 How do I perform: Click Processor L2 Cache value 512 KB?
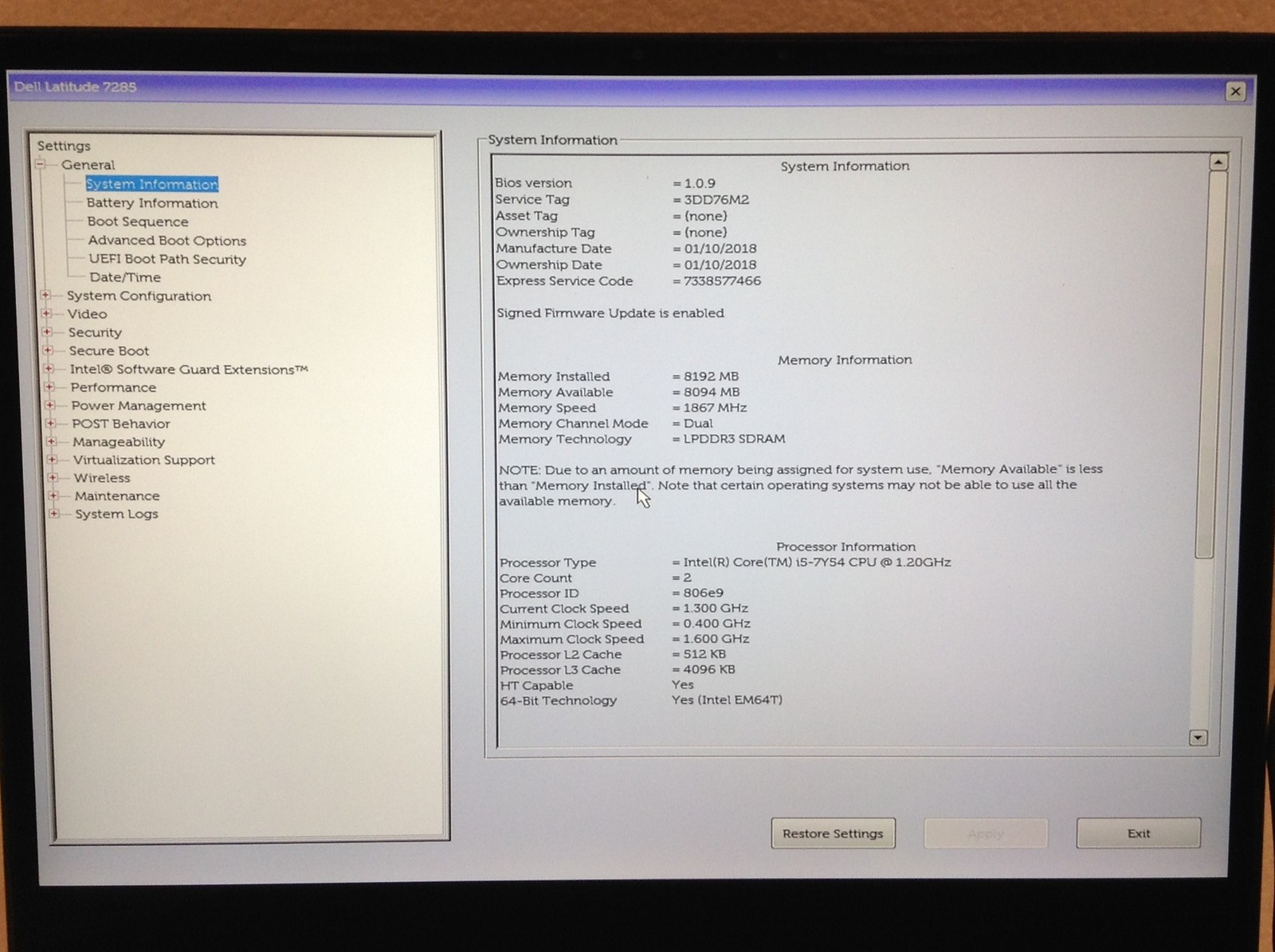click(x=704, y=654)
